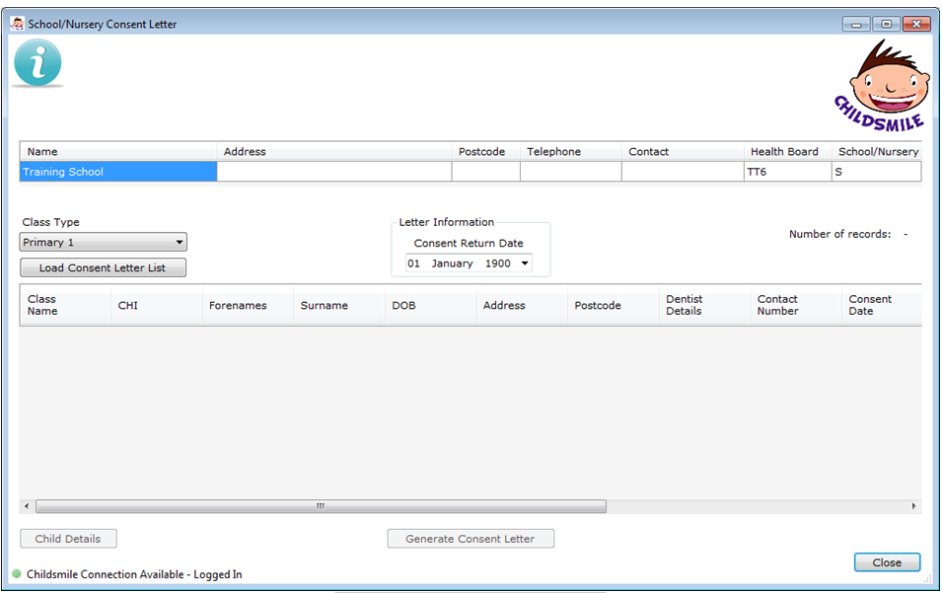Click the Generate Consent Letter button
The width and height of the screenshot is (942, 593).
pos(470,539)
